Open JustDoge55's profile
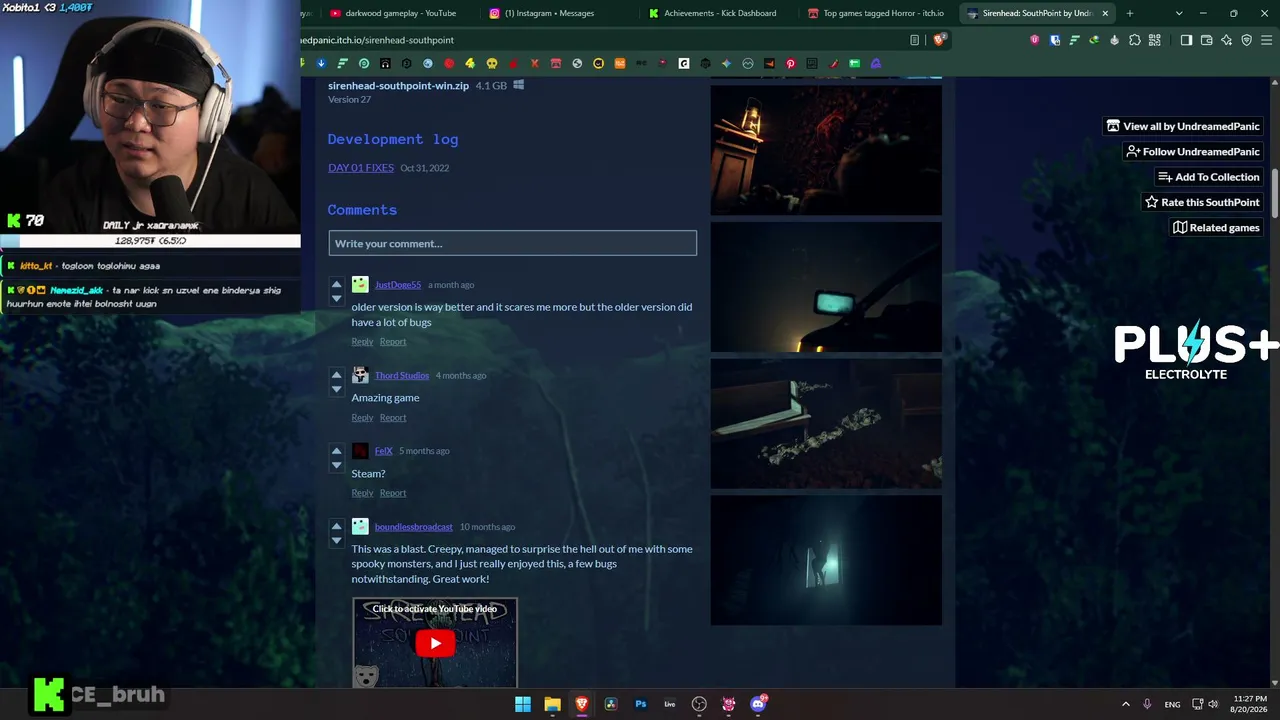1280x720 pixels. point(398,285)
